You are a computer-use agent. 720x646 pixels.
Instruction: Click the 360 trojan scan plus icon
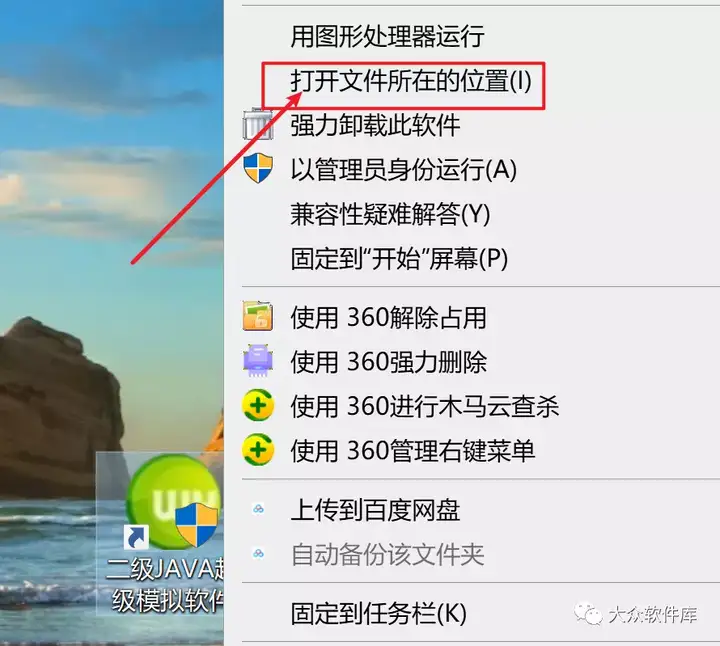tap(258, 405)
